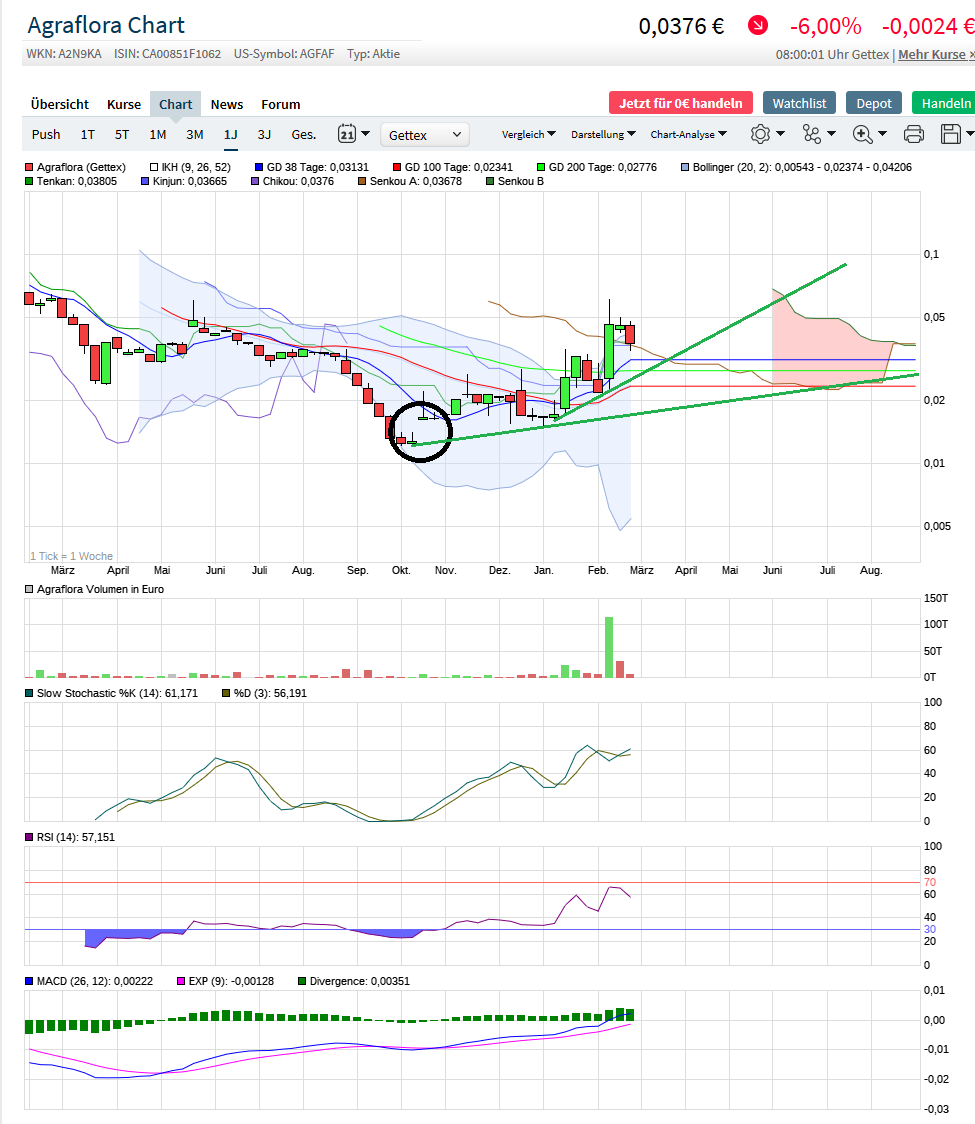Toggle the GD 200 Tage legend marker
The height and width of the screenshot is (1124, 975).
[541, 168]
